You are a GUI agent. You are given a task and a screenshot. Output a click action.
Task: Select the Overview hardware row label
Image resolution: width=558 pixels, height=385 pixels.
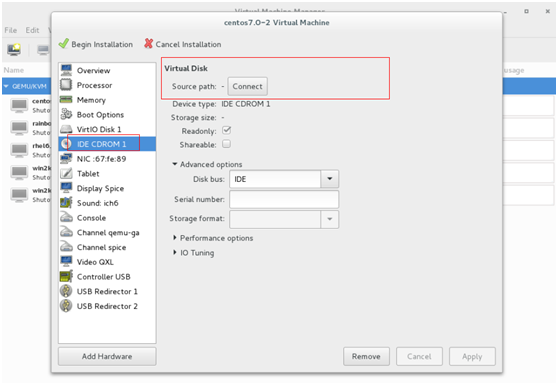(x=94, y=70)
